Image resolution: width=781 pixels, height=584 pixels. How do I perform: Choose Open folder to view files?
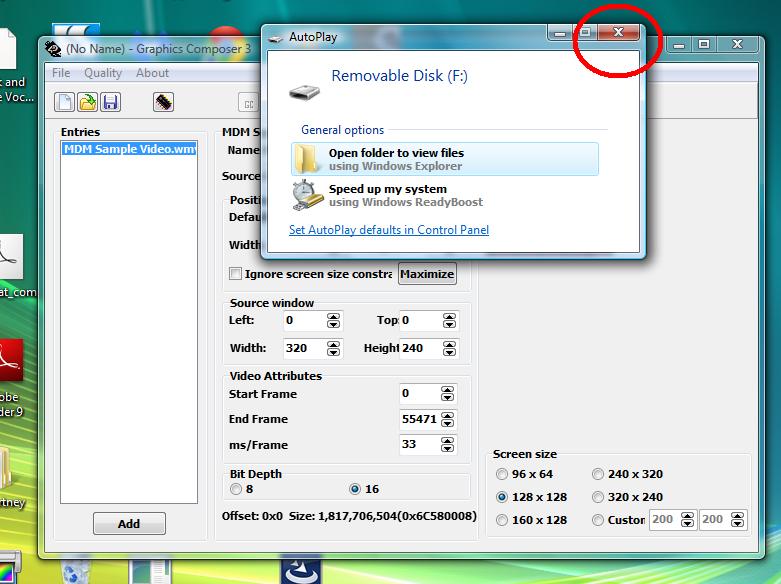click(x=445, y=159)
